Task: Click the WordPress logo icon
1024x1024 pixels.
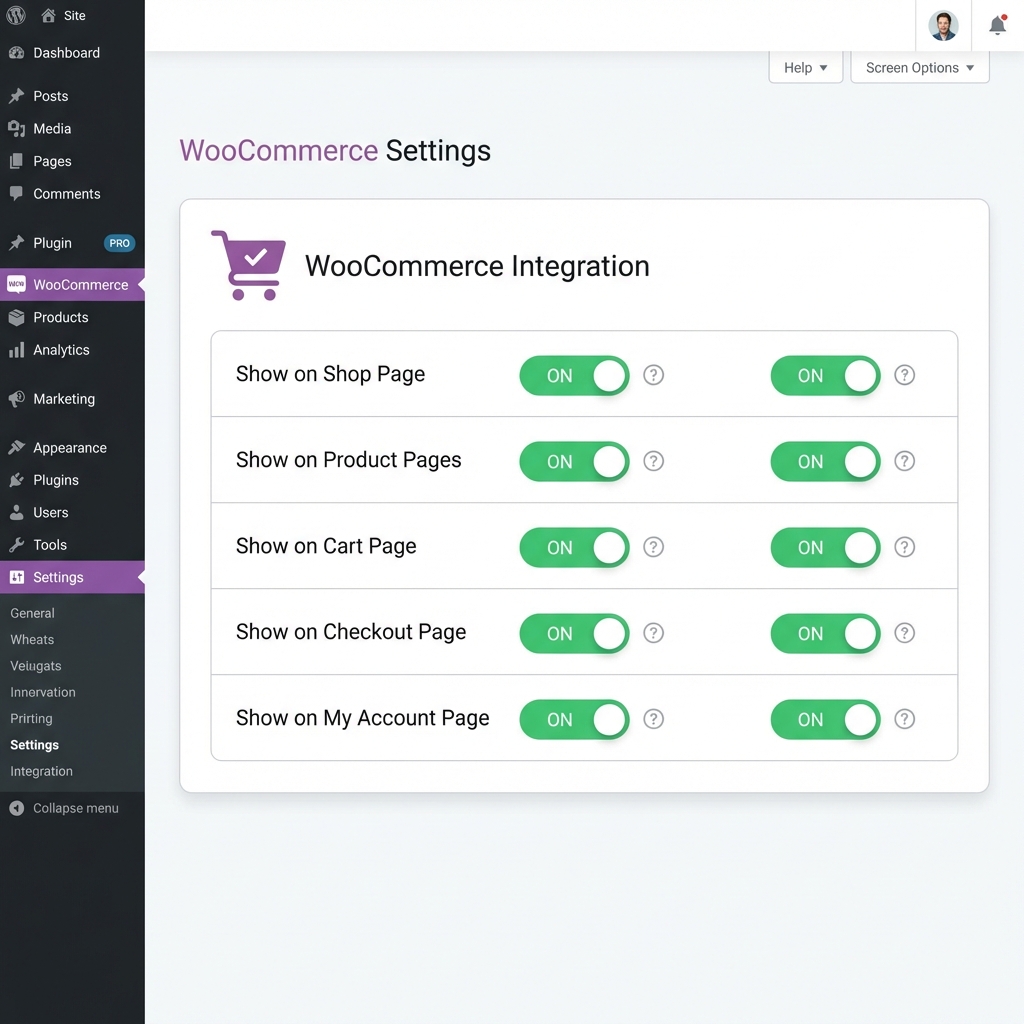Action: tap(16, 15)
